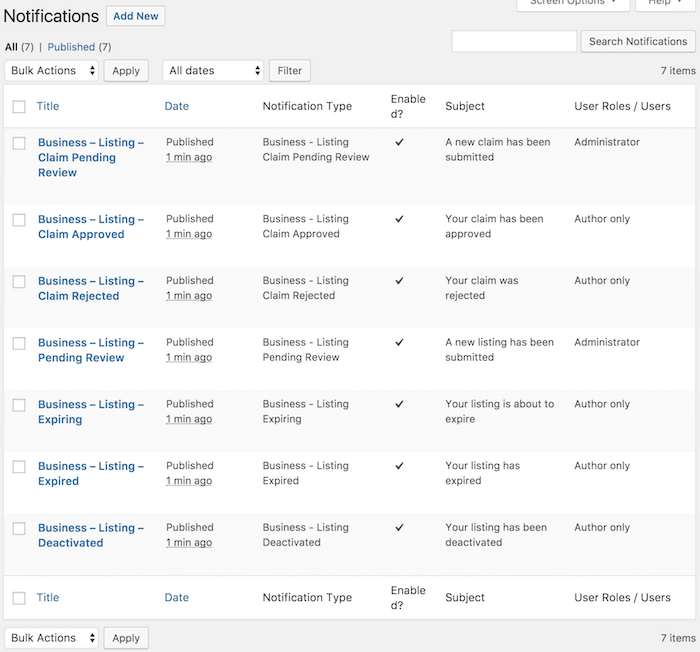Open Business – Listing – Expired notification

91,473
